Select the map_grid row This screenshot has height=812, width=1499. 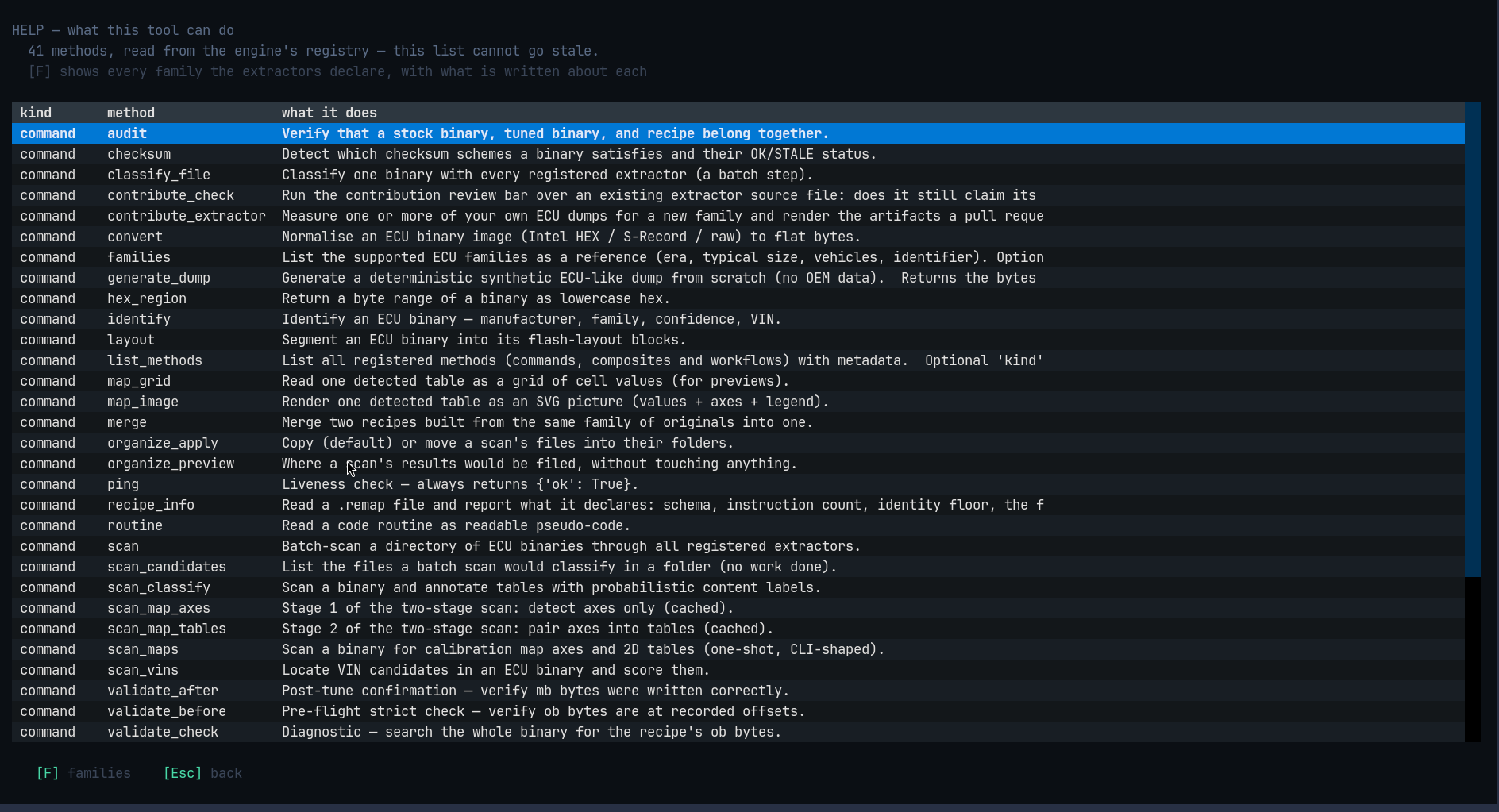[738, 381]
